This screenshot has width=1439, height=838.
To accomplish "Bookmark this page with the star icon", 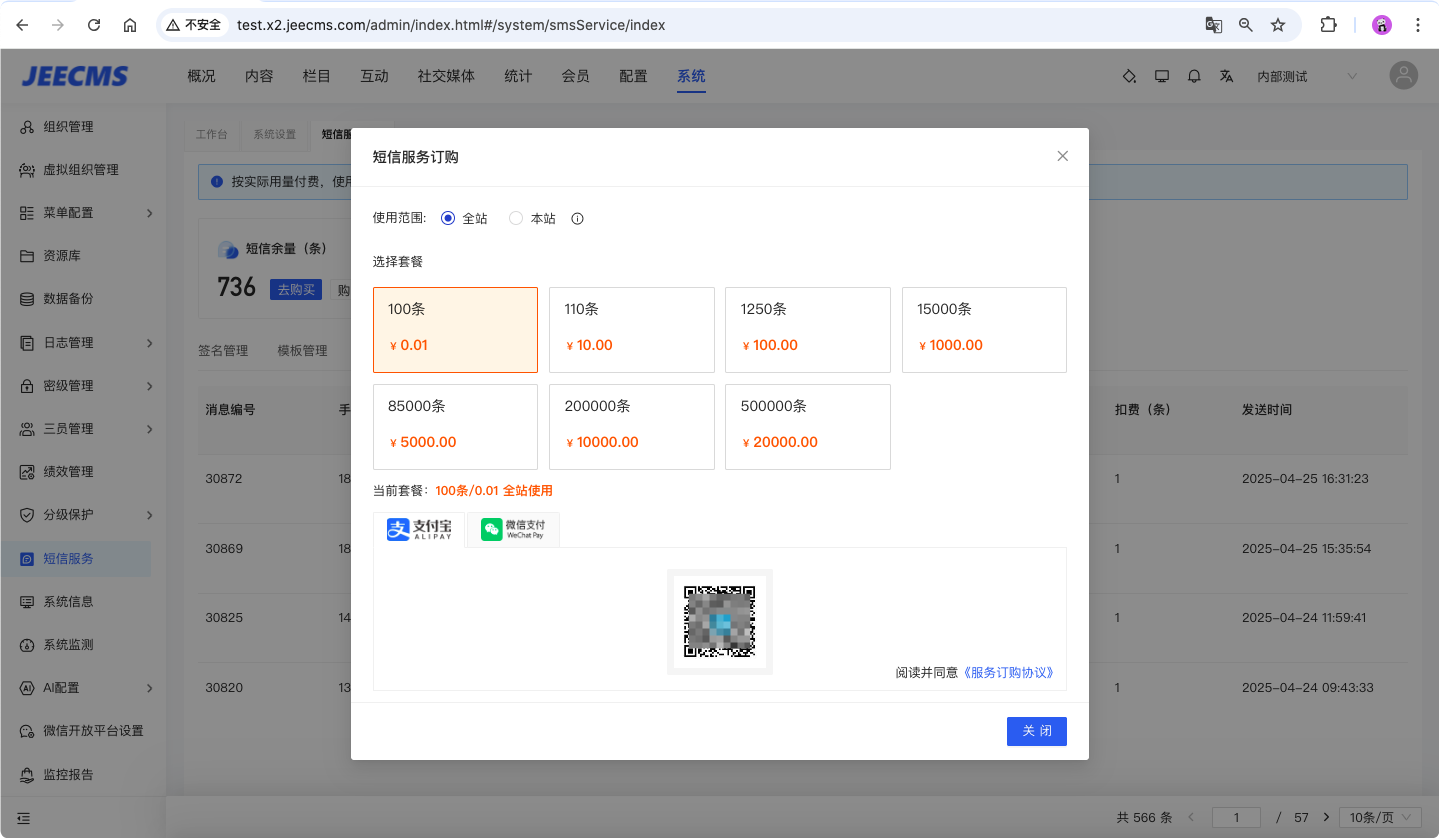I will (1277, 25).
